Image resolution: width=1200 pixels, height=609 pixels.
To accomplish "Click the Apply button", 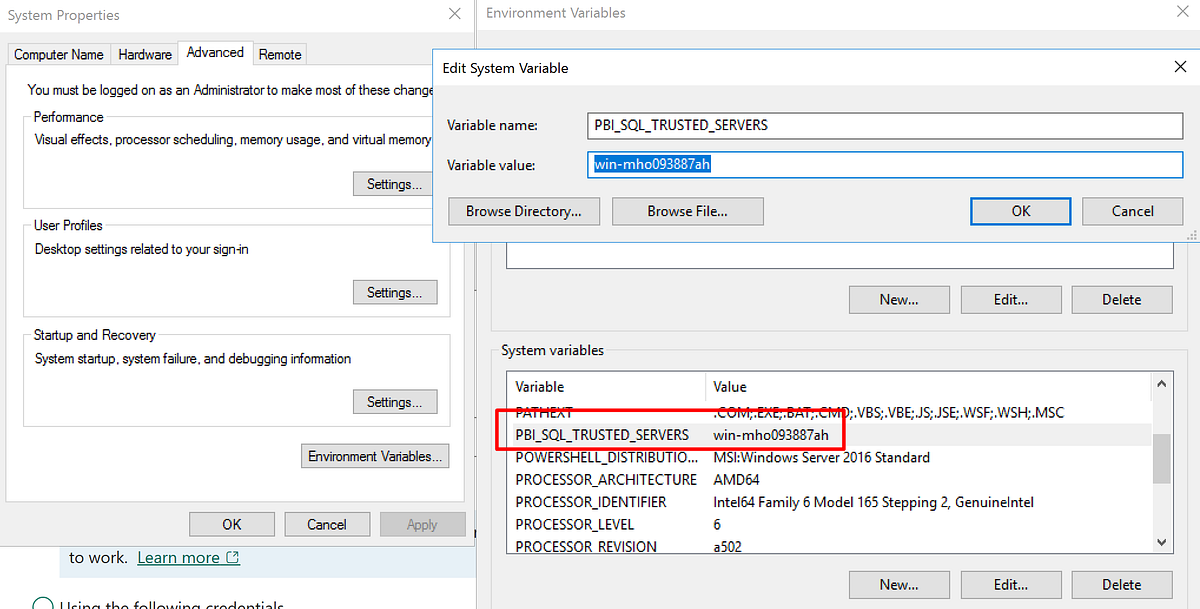I will pyautogui.click(x=422, y=523).
